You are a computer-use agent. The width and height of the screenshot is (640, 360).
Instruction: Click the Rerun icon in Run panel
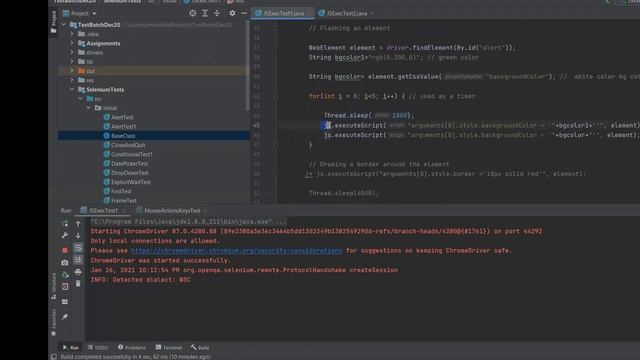click(65, 224)
